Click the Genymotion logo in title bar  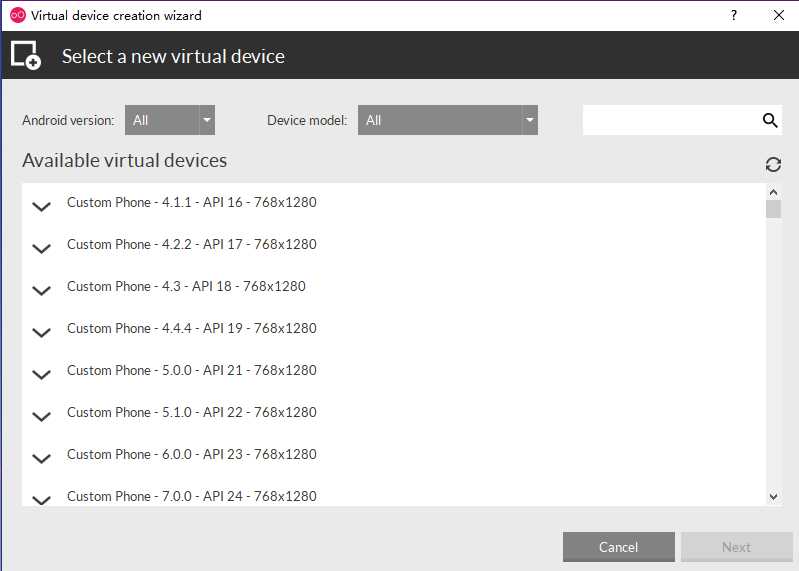[x=17, y=15]
